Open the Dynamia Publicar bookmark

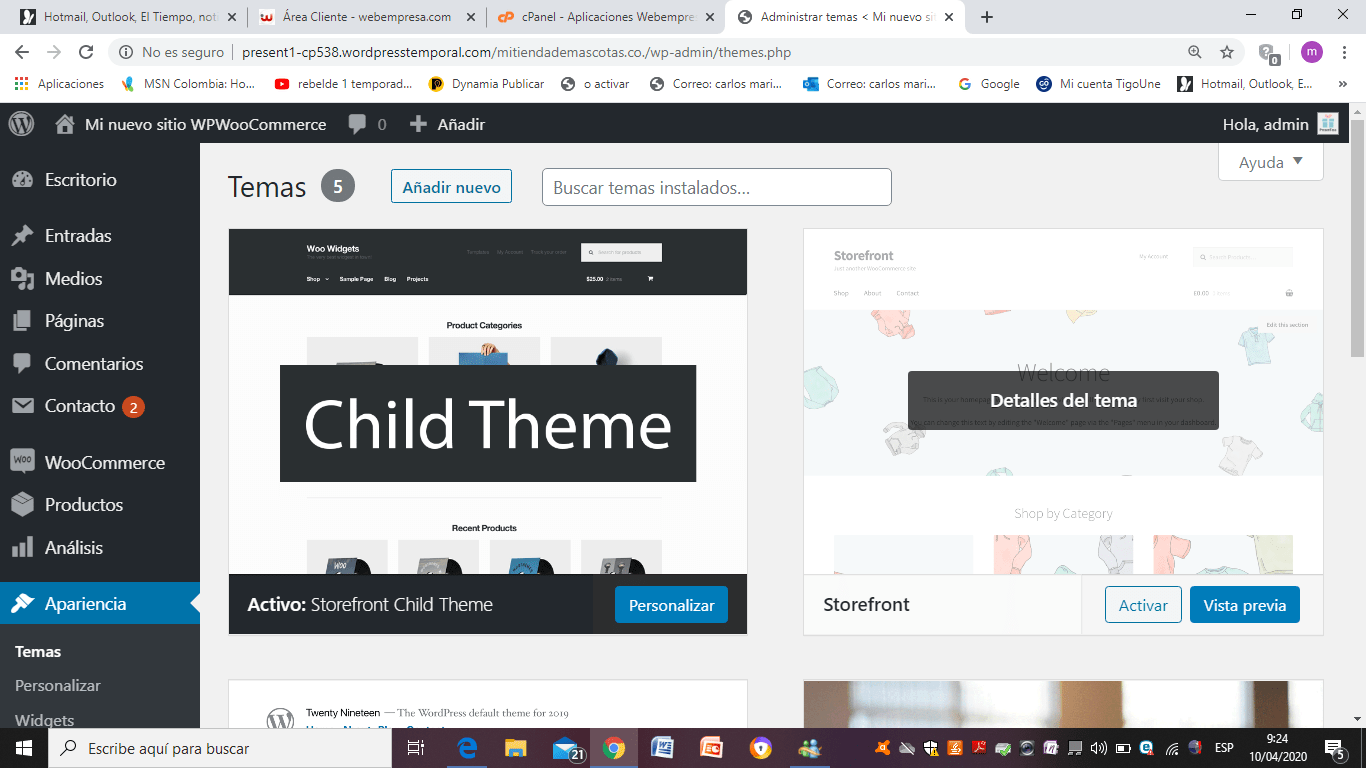[x=487, y=84]
